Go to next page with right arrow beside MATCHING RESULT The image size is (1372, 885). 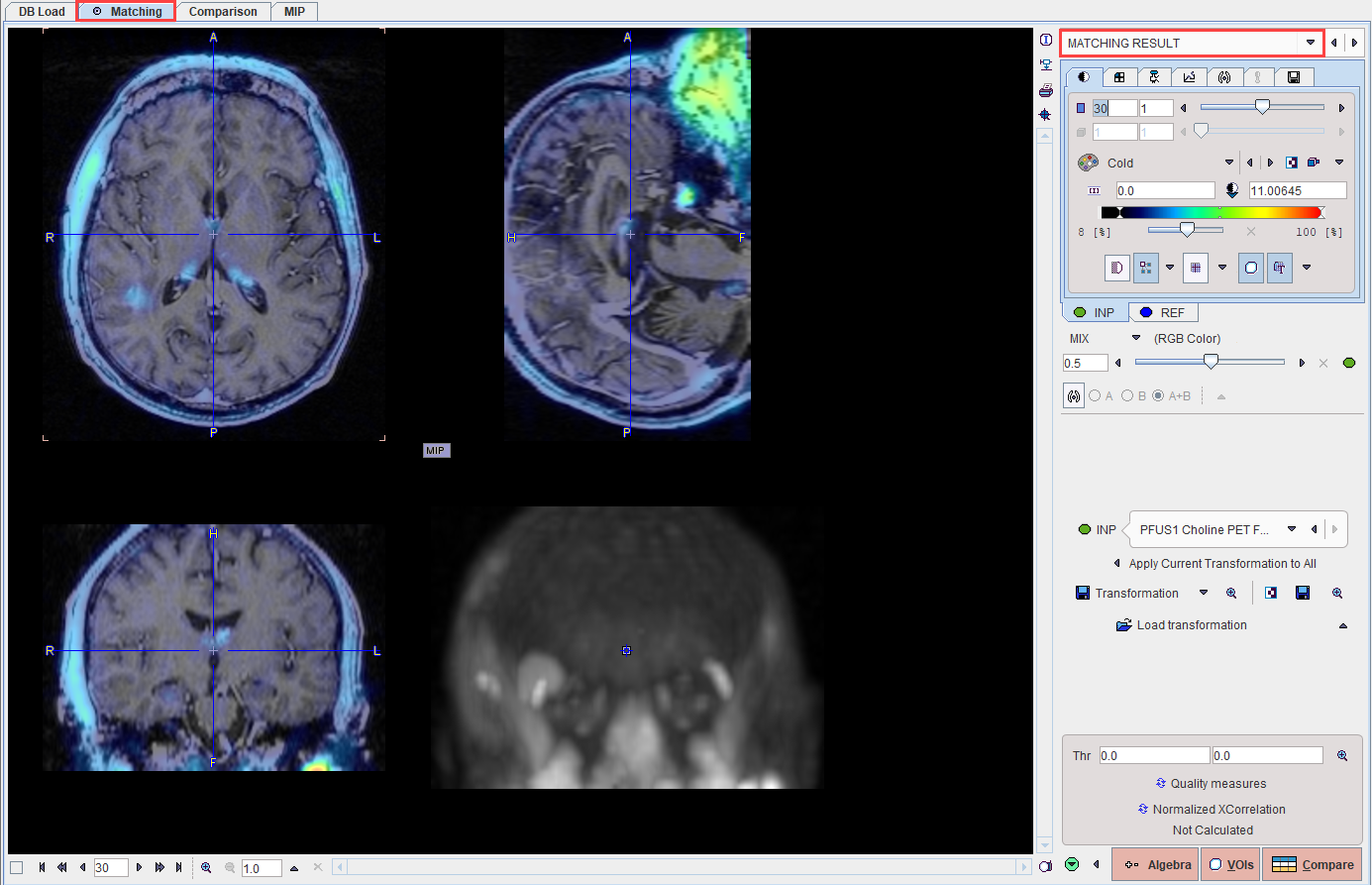1354,43
